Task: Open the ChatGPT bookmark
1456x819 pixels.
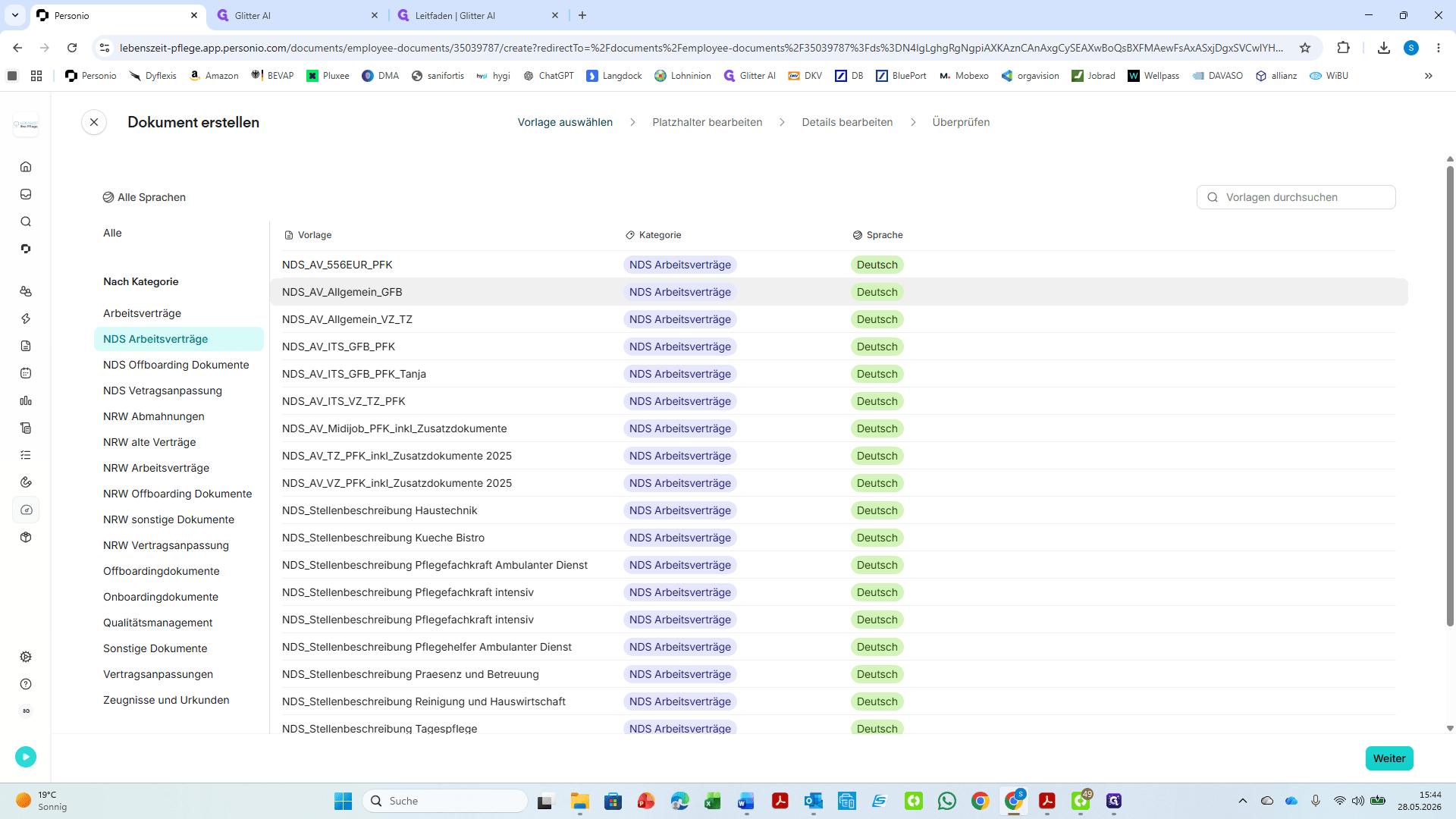Action: (x=548, y=76)
